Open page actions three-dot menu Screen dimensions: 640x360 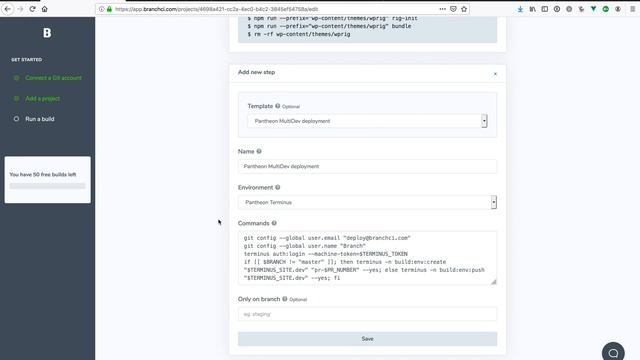point(442,9)
